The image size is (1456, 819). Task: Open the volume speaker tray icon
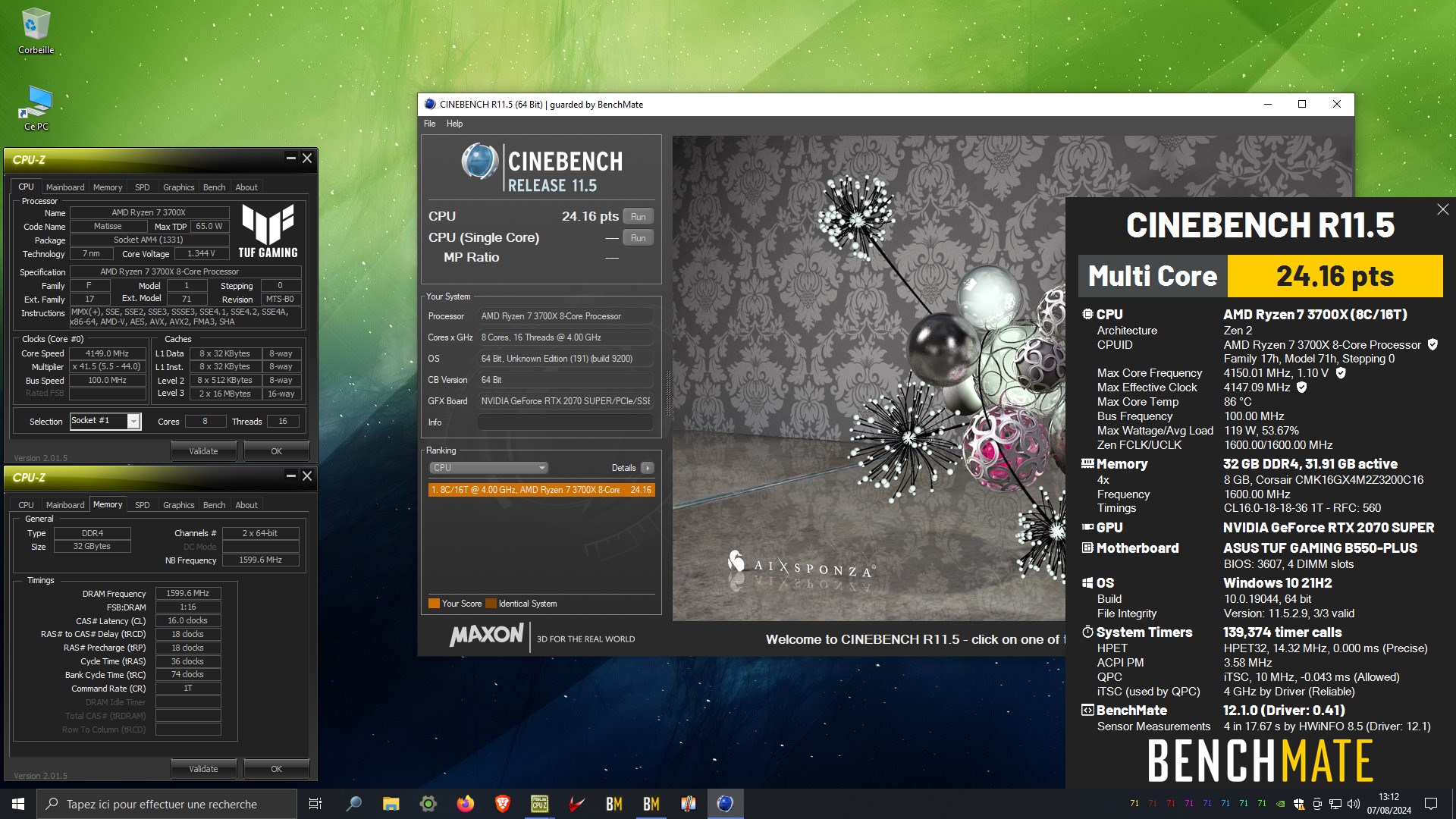[1354, 804]
